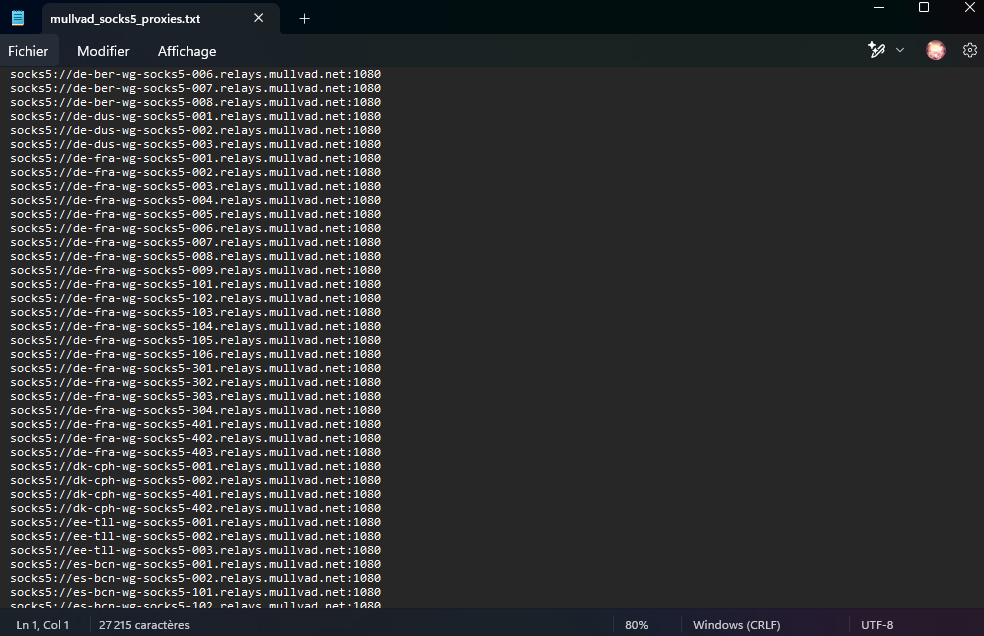Screen dimensions: 984x636
Task: Click line es-bcn-wg-socks5-101
Action: (x=195, y=592)
